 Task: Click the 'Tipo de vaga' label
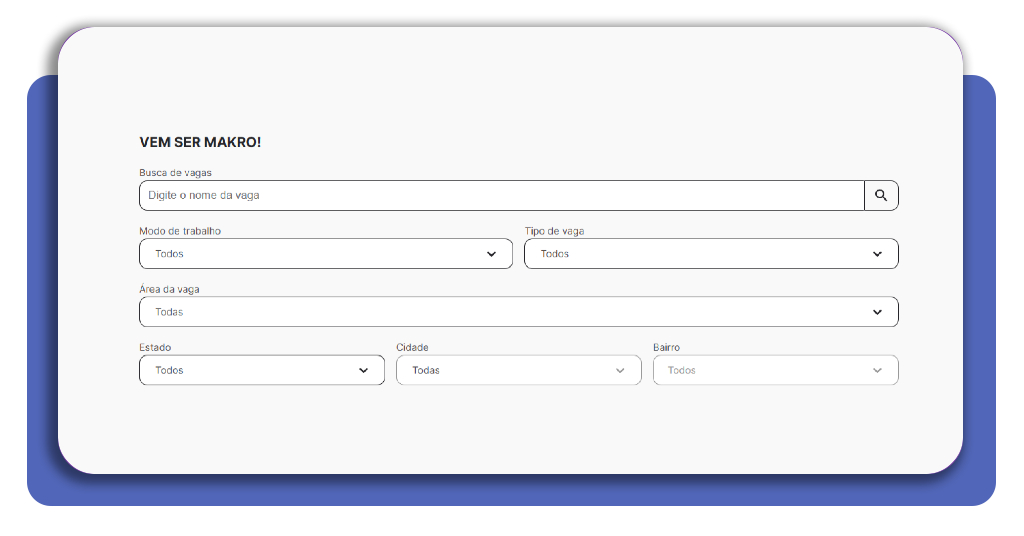[554, 230]
